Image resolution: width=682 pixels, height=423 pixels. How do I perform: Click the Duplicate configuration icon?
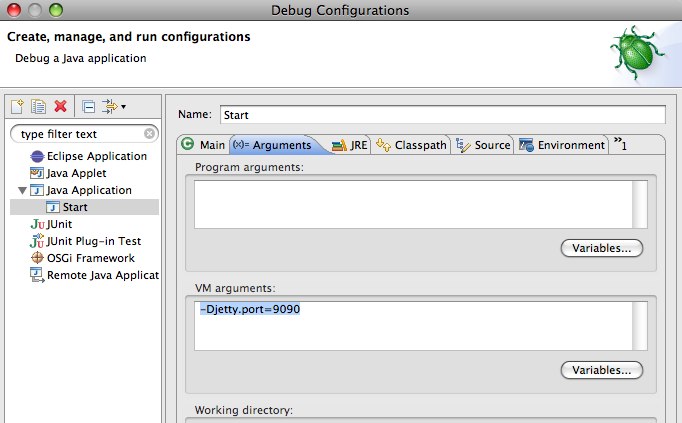pos(38,106)
